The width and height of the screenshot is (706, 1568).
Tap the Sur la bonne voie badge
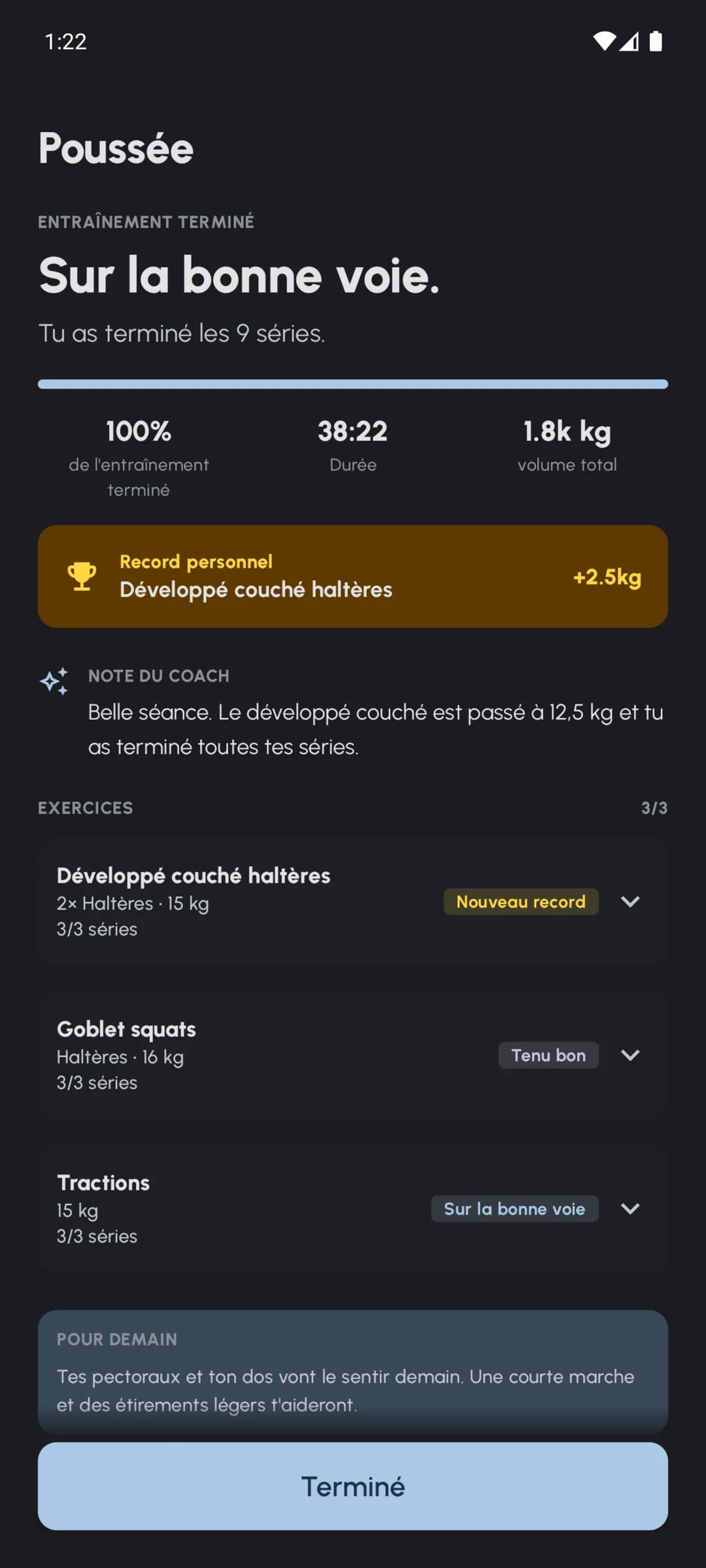click(514, 1209)
